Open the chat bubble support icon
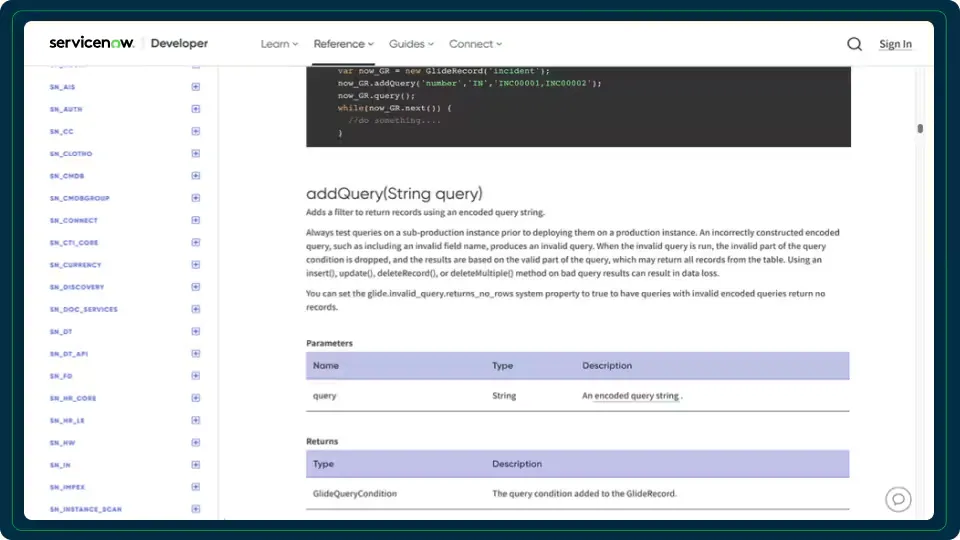The image size is (960, 540). click(898, 500)
